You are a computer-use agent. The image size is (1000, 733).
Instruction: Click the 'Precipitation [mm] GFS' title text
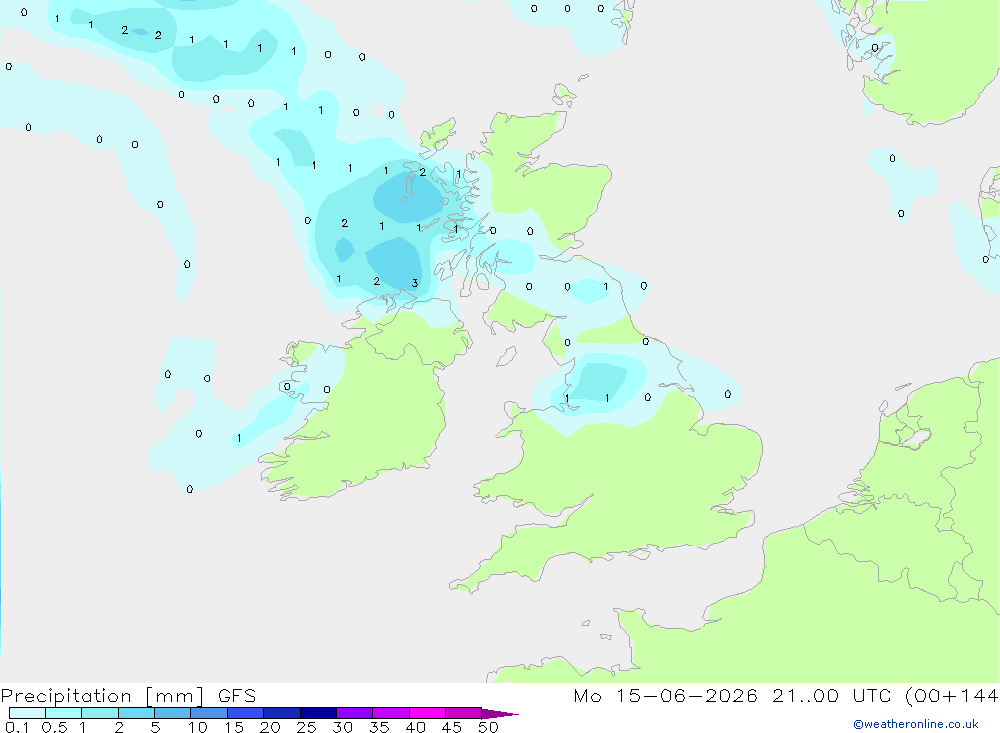tap(129, 696)
